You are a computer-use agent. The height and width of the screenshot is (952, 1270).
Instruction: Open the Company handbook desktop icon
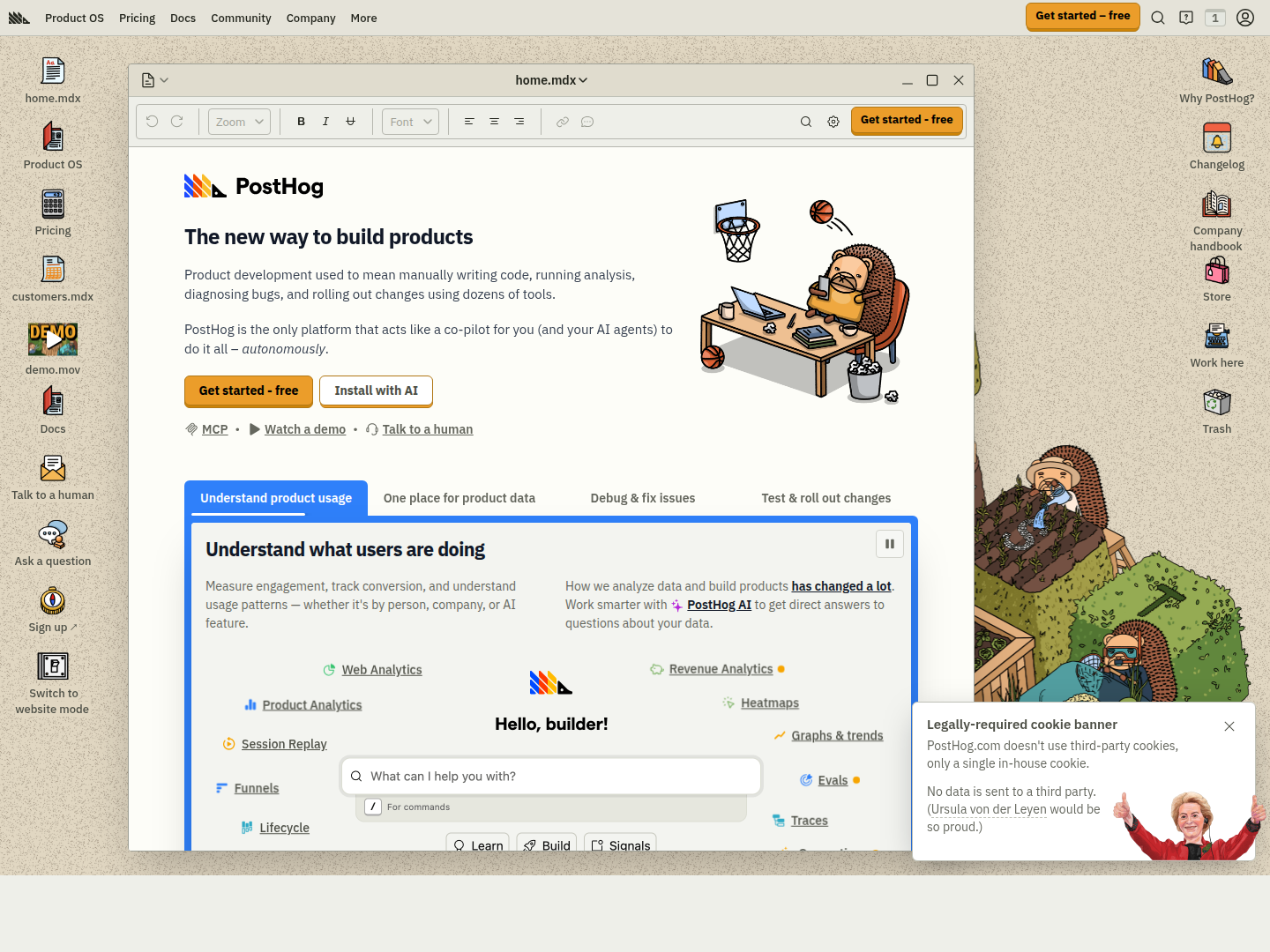1217,220
